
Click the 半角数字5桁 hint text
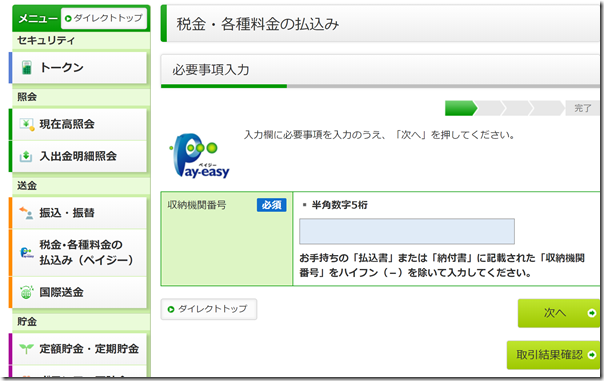point(339,205)
